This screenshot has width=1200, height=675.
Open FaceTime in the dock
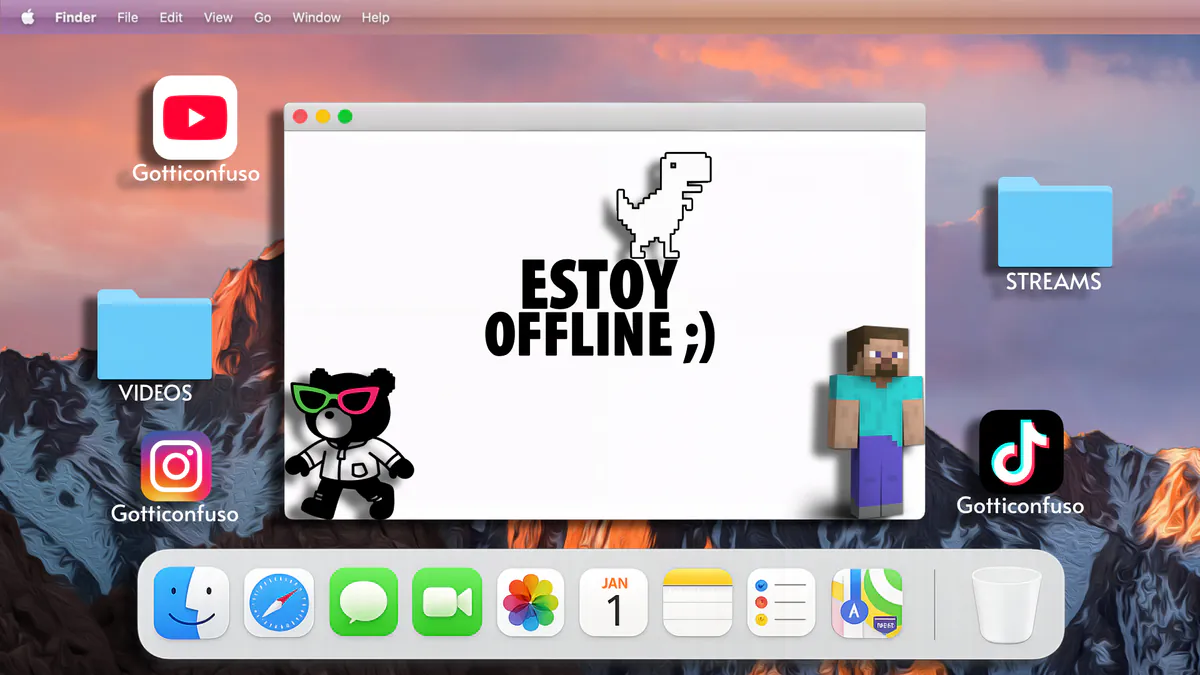[x=448, y=604]
